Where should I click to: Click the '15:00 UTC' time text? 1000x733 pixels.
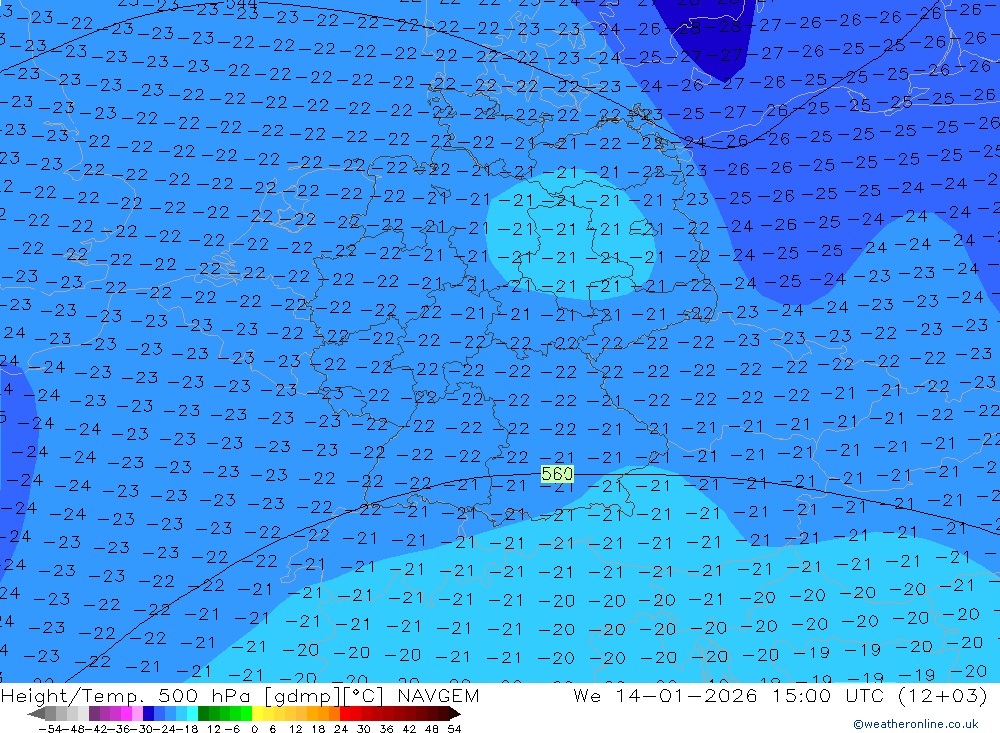point(830,695)
